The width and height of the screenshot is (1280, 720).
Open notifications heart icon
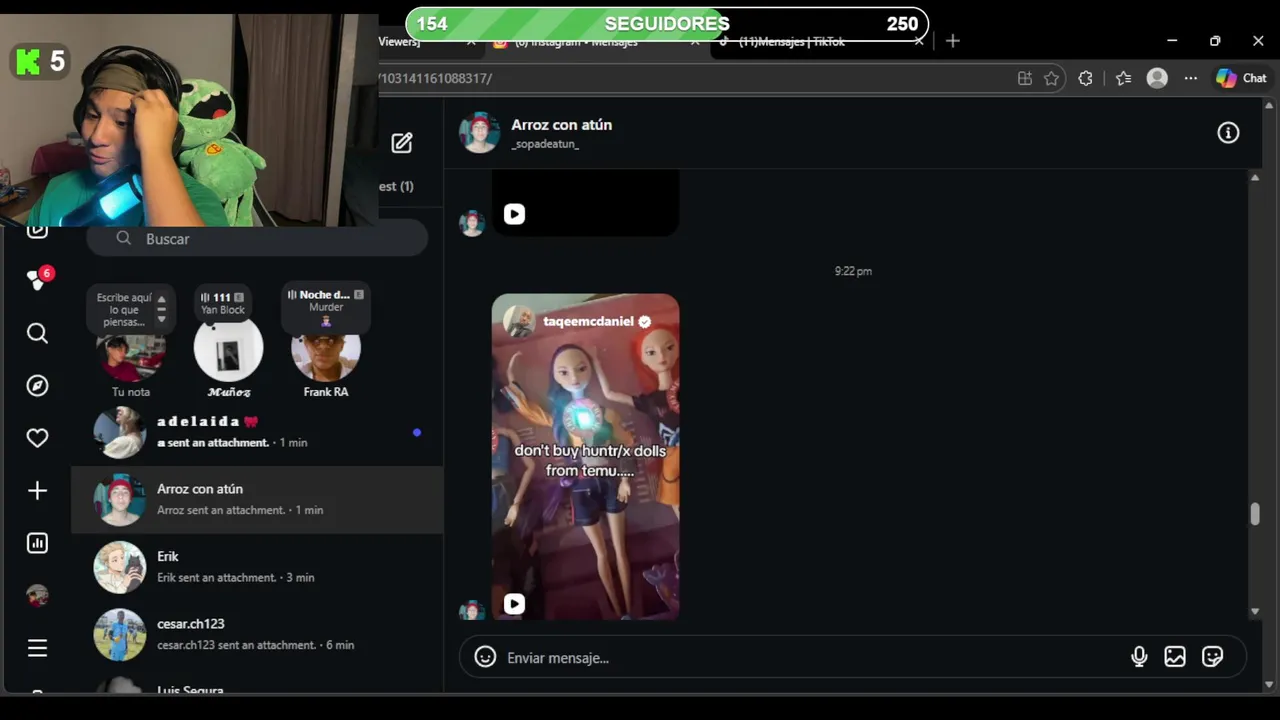pos(37,438)
